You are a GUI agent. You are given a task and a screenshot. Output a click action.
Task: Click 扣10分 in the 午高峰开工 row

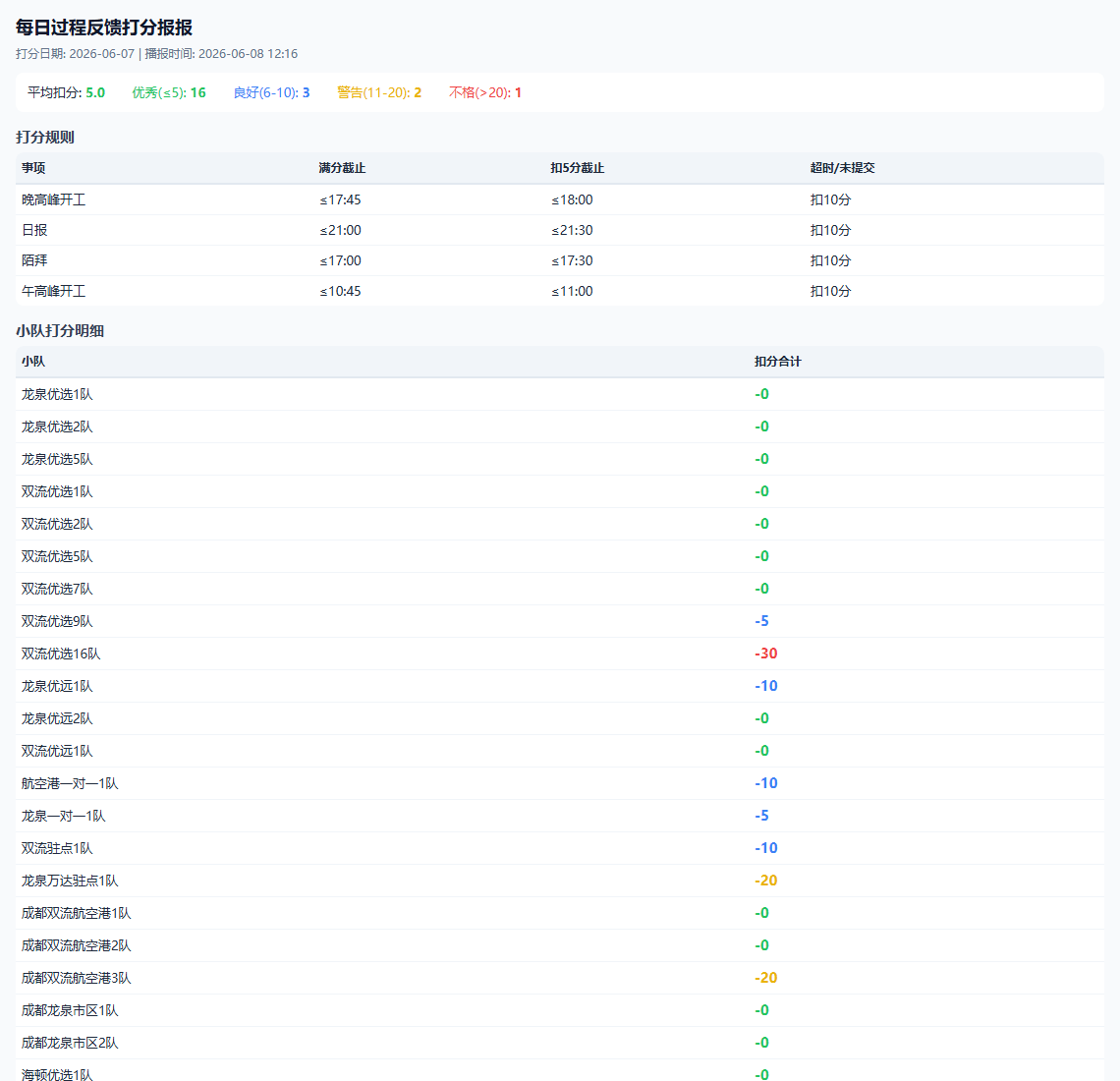tap(831, 291)
